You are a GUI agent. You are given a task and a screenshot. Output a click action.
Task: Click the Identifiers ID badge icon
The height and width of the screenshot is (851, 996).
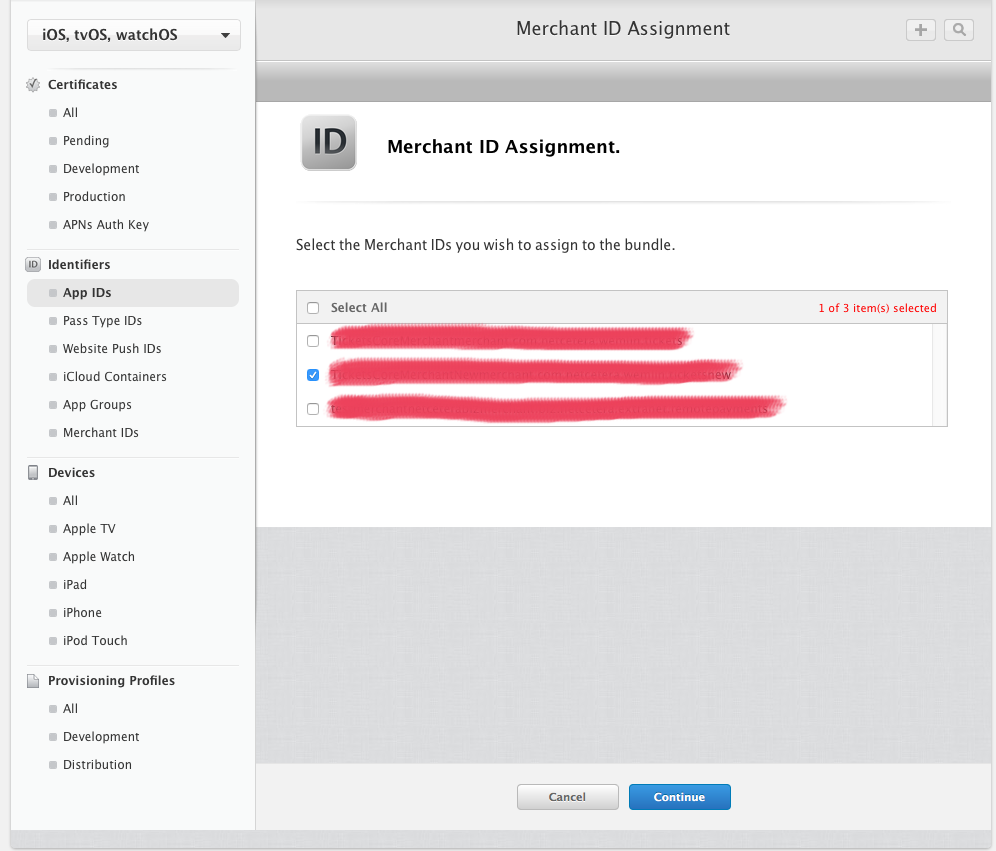point(33,265)
